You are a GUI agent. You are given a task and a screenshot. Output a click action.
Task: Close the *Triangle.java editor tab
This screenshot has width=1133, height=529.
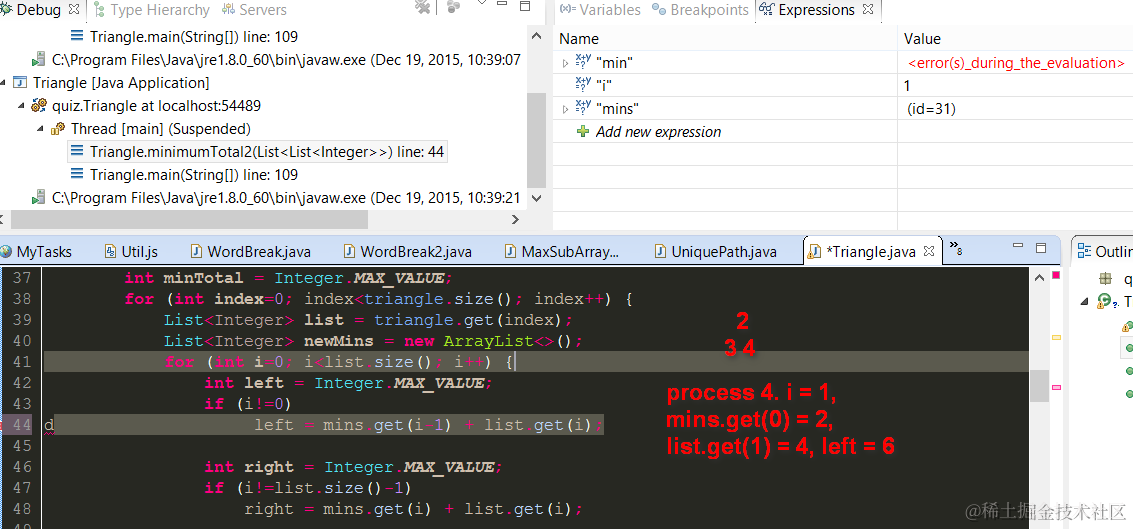click(930, 251)
